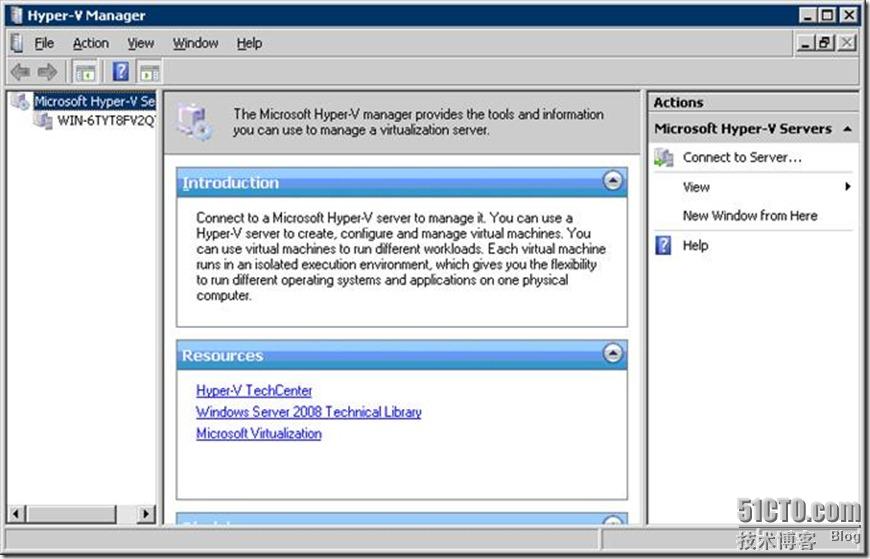Click the Hyper-V Manager title bar icon
The image size is (870, 559).
pyautogui.click(x=17, y=15)
